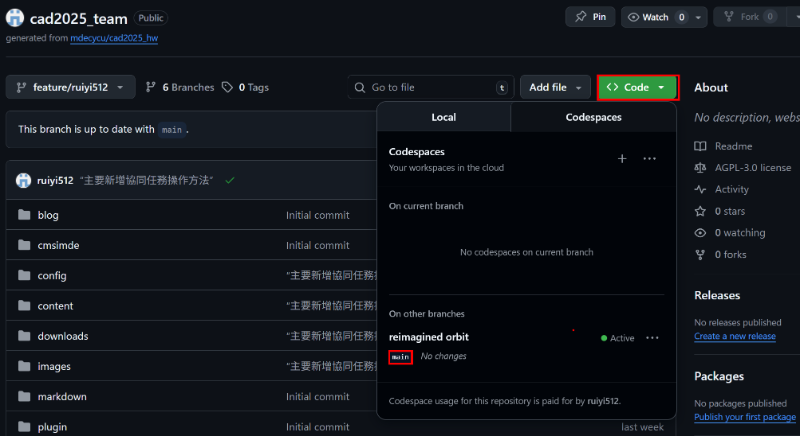Toggle the green Code button menu
The image size is (800, 436).
637,87
